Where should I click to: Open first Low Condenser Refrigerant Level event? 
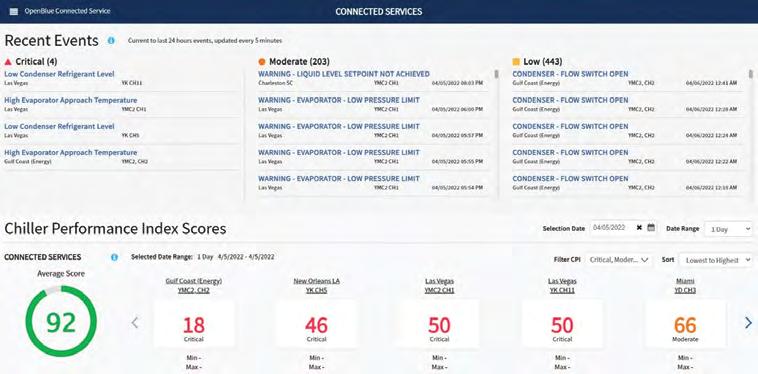click(59, 74)
